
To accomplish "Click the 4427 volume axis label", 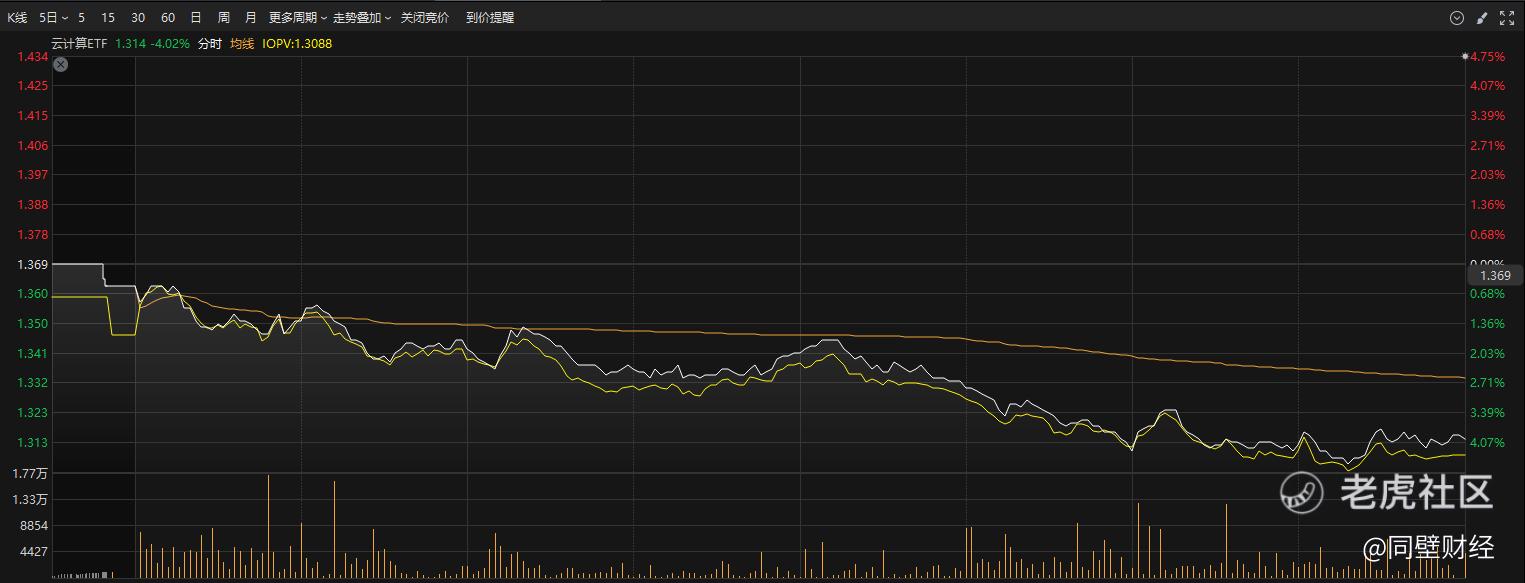I will click(x=35, y=552).
